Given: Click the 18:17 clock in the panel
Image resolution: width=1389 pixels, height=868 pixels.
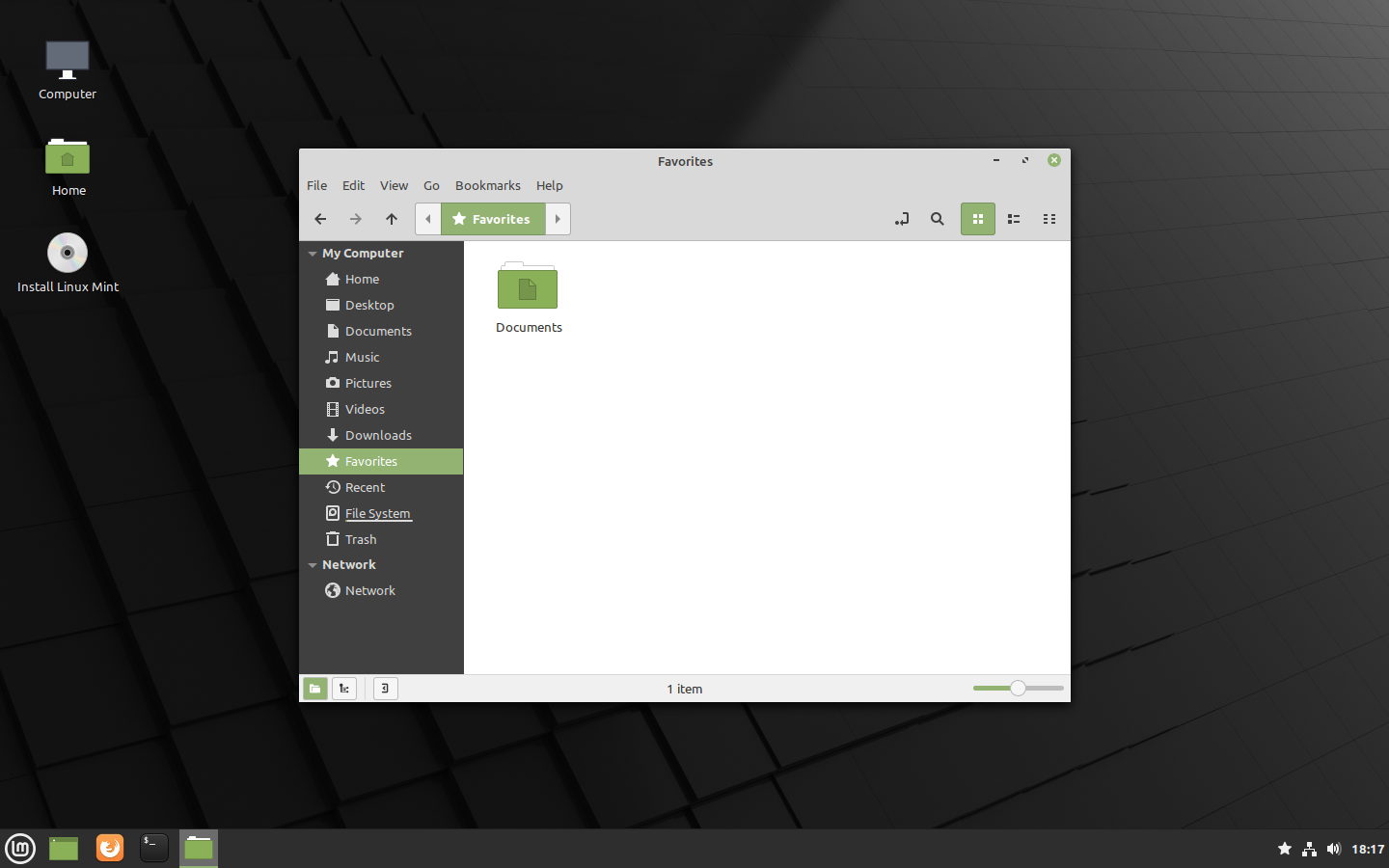Looking at the screenshot, I should pos(1368,849).
